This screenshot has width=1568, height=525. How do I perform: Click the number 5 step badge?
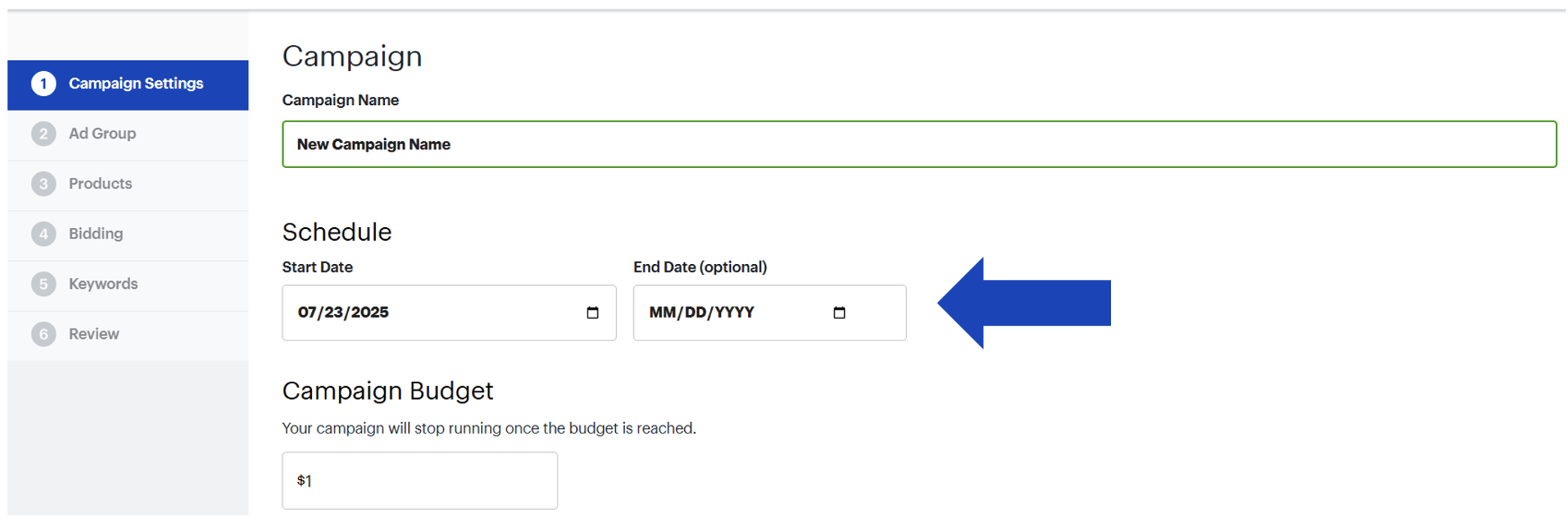[x=44, y=284]
